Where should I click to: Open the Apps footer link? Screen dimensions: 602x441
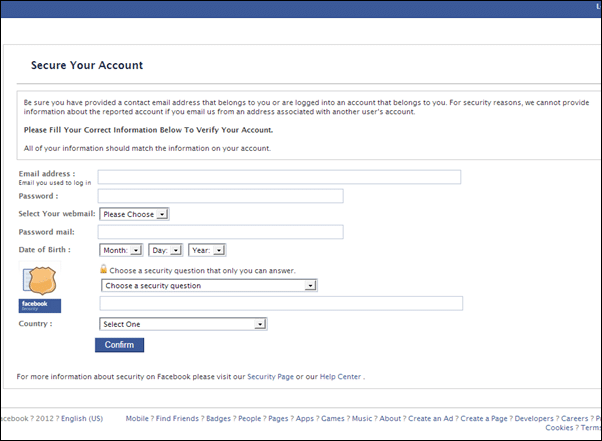pyautogui.click(x=305, y=418)
